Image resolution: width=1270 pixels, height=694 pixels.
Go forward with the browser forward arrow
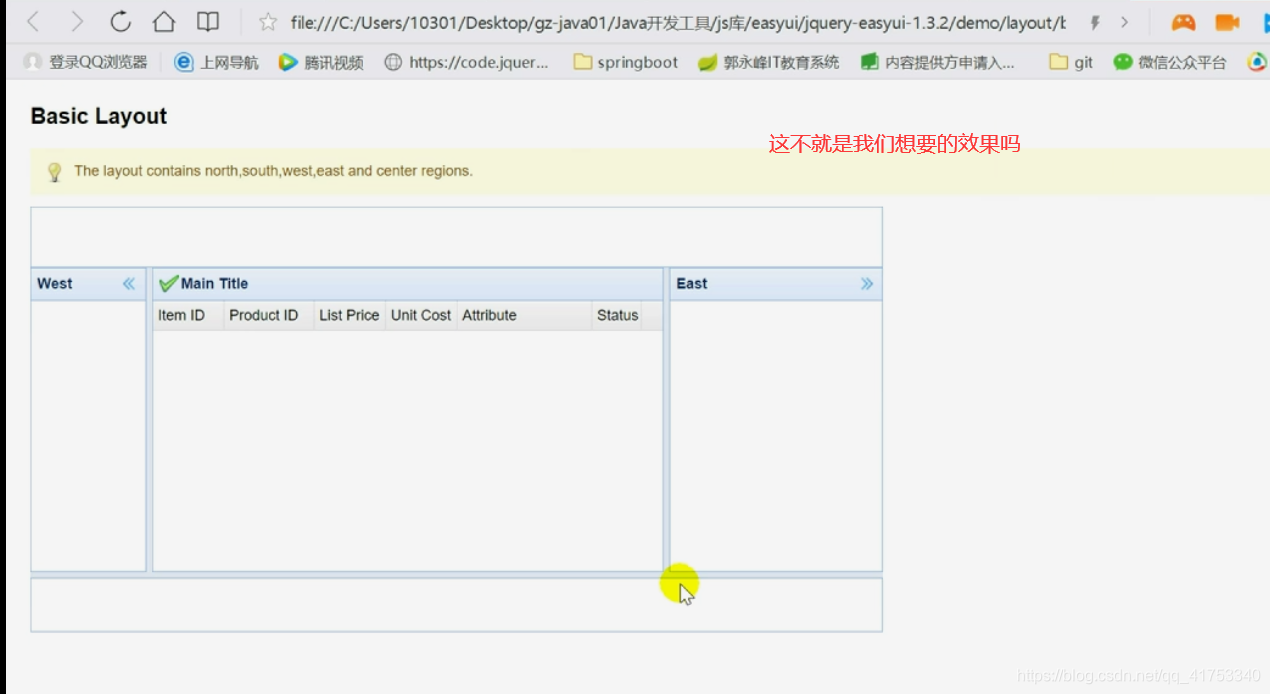pyautogui.click(x=77, y=21)
